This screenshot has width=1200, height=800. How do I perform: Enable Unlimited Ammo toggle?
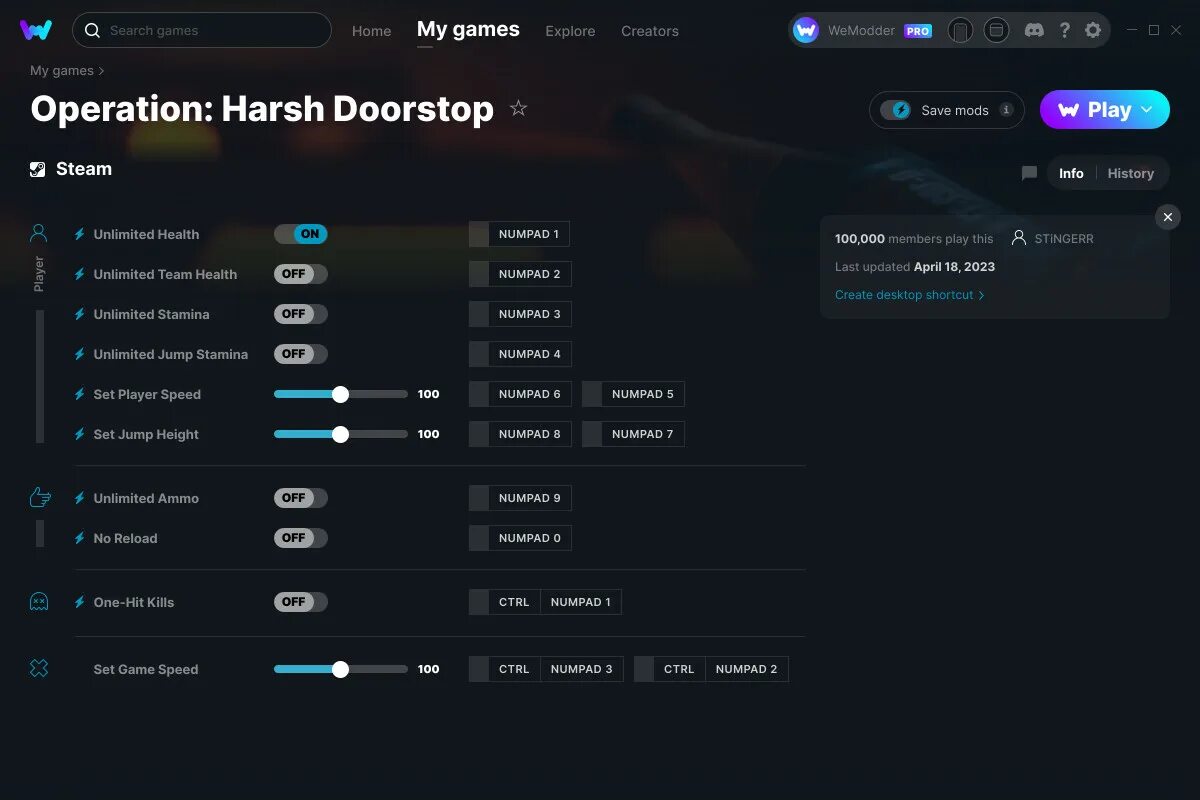[x=301, y=498]
